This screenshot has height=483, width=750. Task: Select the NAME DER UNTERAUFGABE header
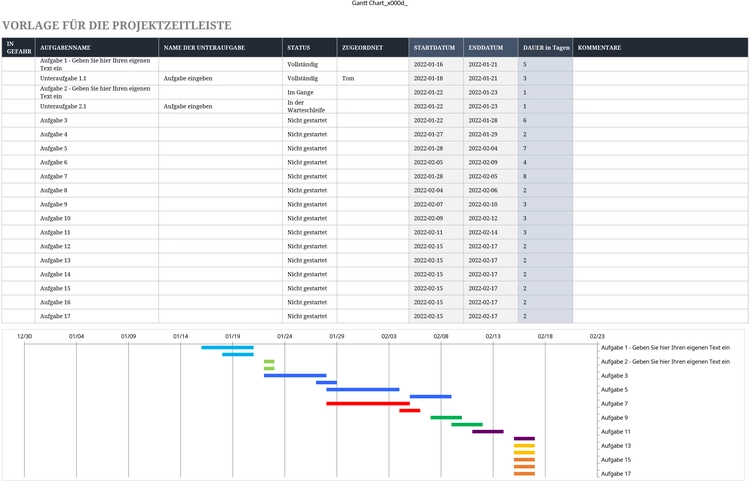click(221, 47)
